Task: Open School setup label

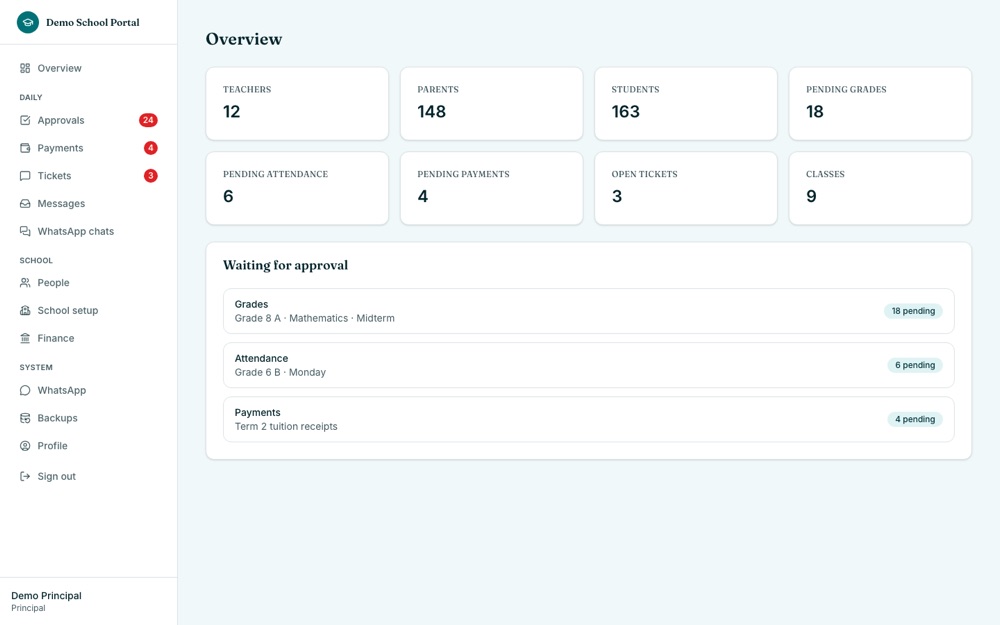Action: [68, 311]
